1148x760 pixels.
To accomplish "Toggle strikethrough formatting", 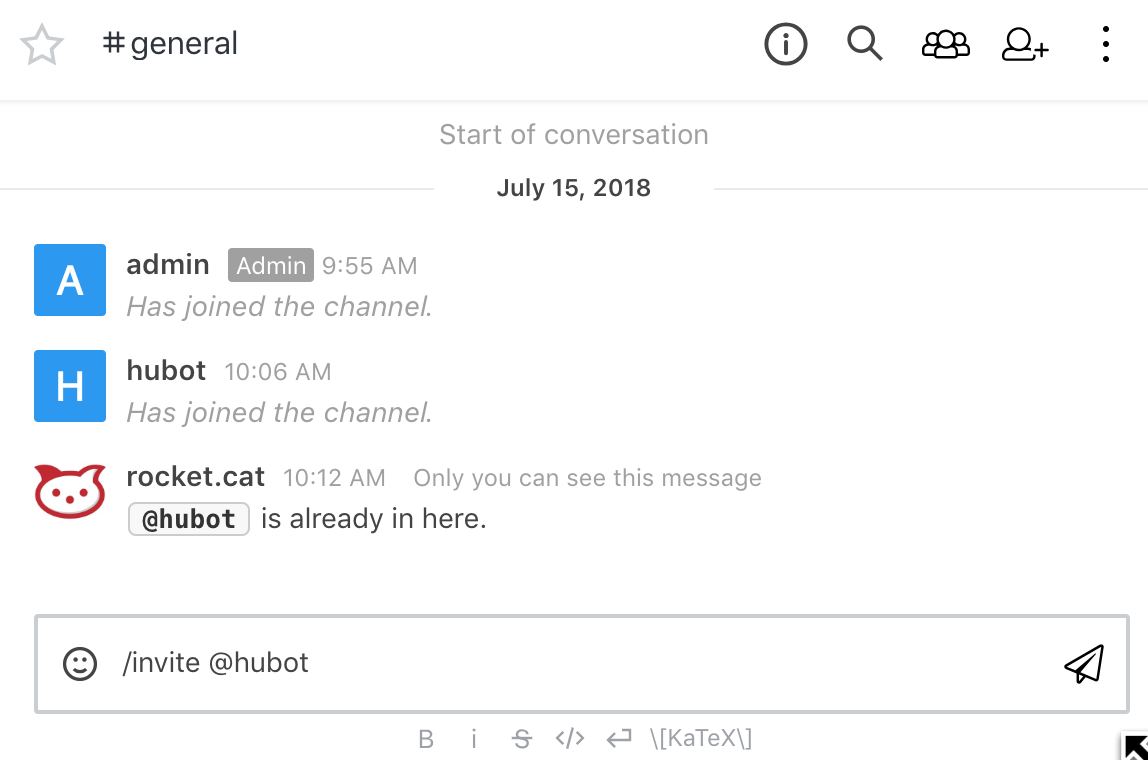I will pyautogui.click(x=522, y=738).
